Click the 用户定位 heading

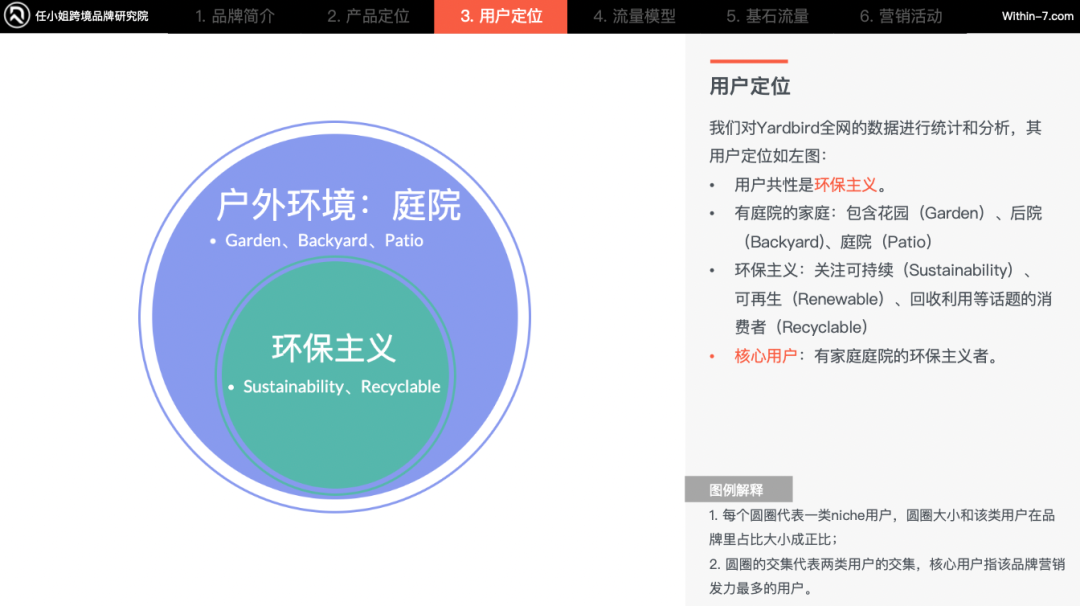pos(749,86)
